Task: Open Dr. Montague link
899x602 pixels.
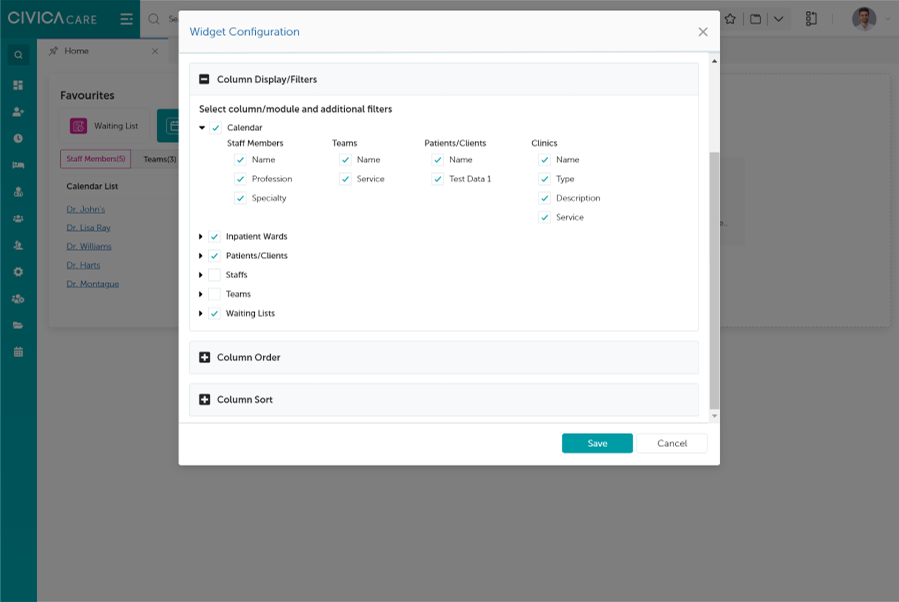Action: (92, 284)
